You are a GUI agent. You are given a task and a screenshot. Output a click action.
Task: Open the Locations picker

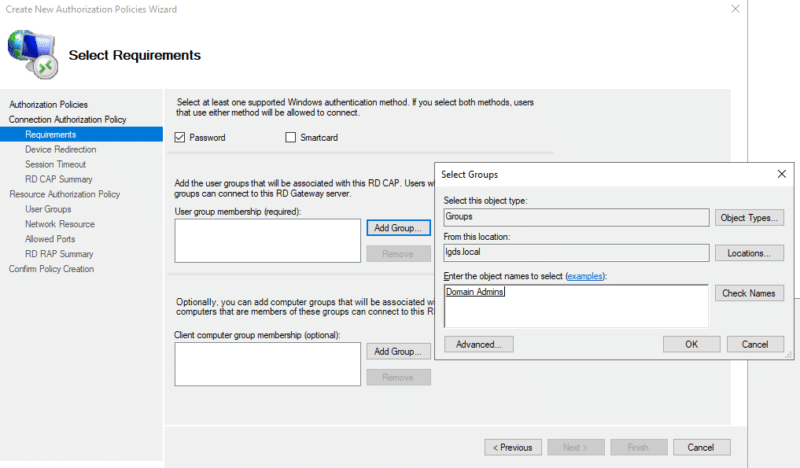pyautogui.click(x=749, y=254)
